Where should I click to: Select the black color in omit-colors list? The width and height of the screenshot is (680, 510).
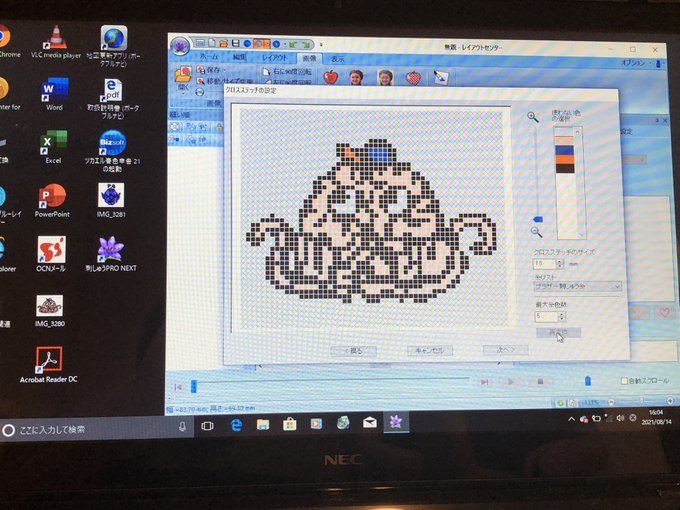pyautogui.click(x=564, y=169)
